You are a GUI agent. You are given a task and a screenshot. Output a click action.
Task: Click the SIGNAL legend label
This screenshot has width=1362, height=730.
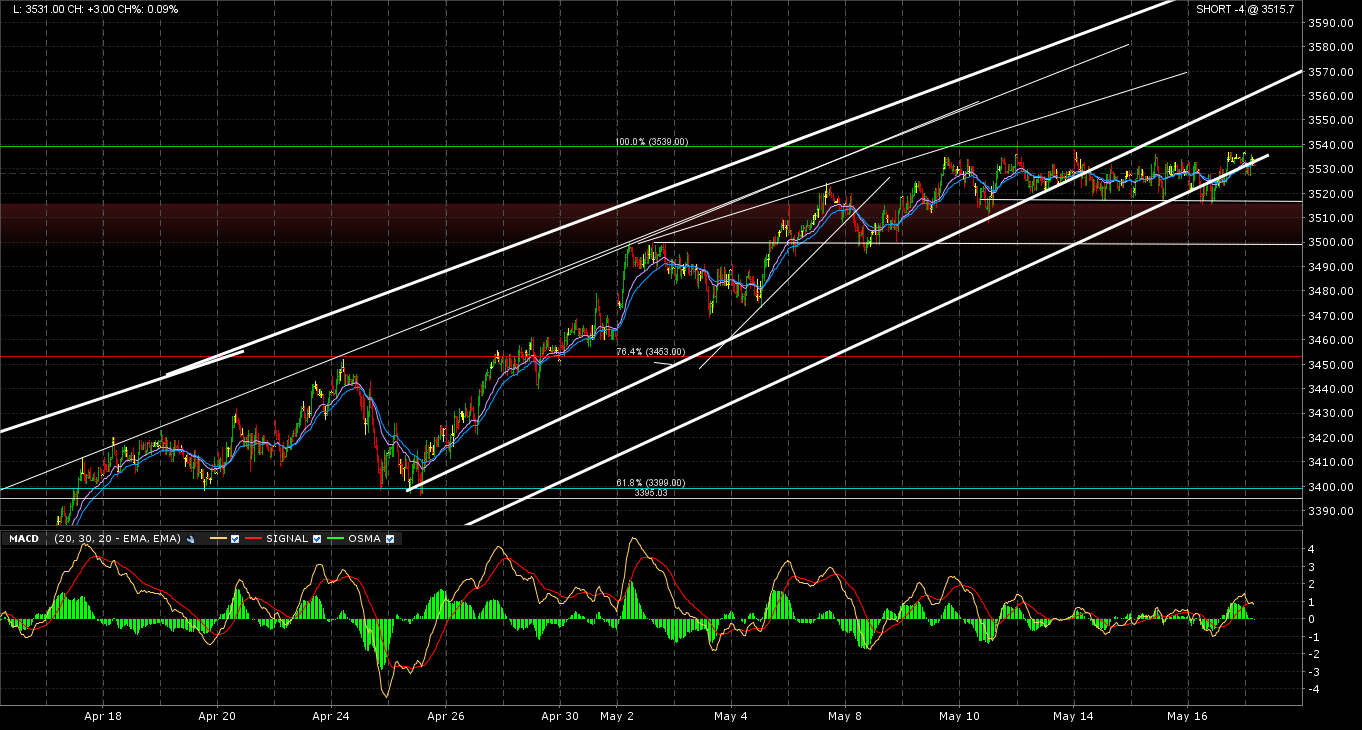[287, 539]
